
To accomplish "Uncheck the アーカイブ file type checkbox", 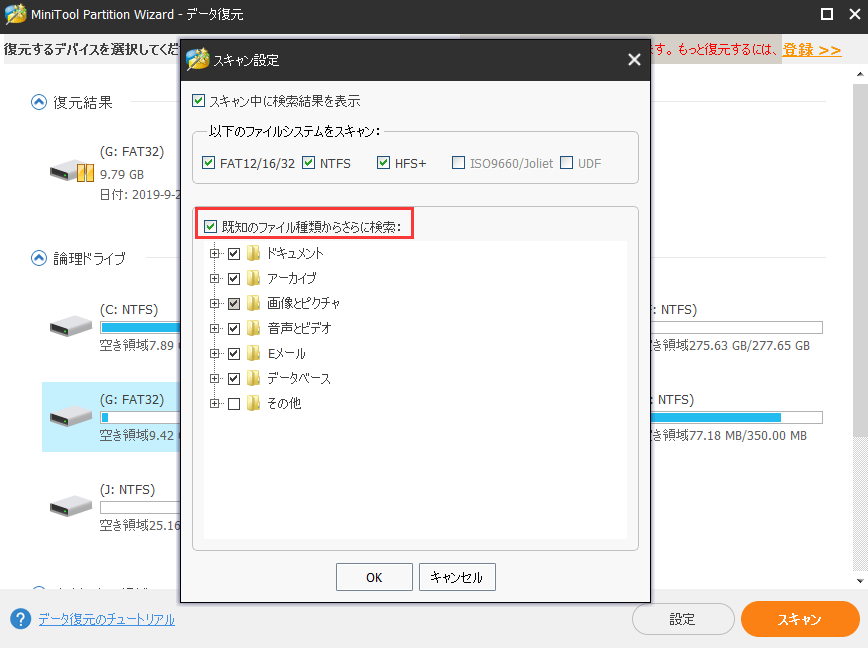I will click(x=234, y=279).
